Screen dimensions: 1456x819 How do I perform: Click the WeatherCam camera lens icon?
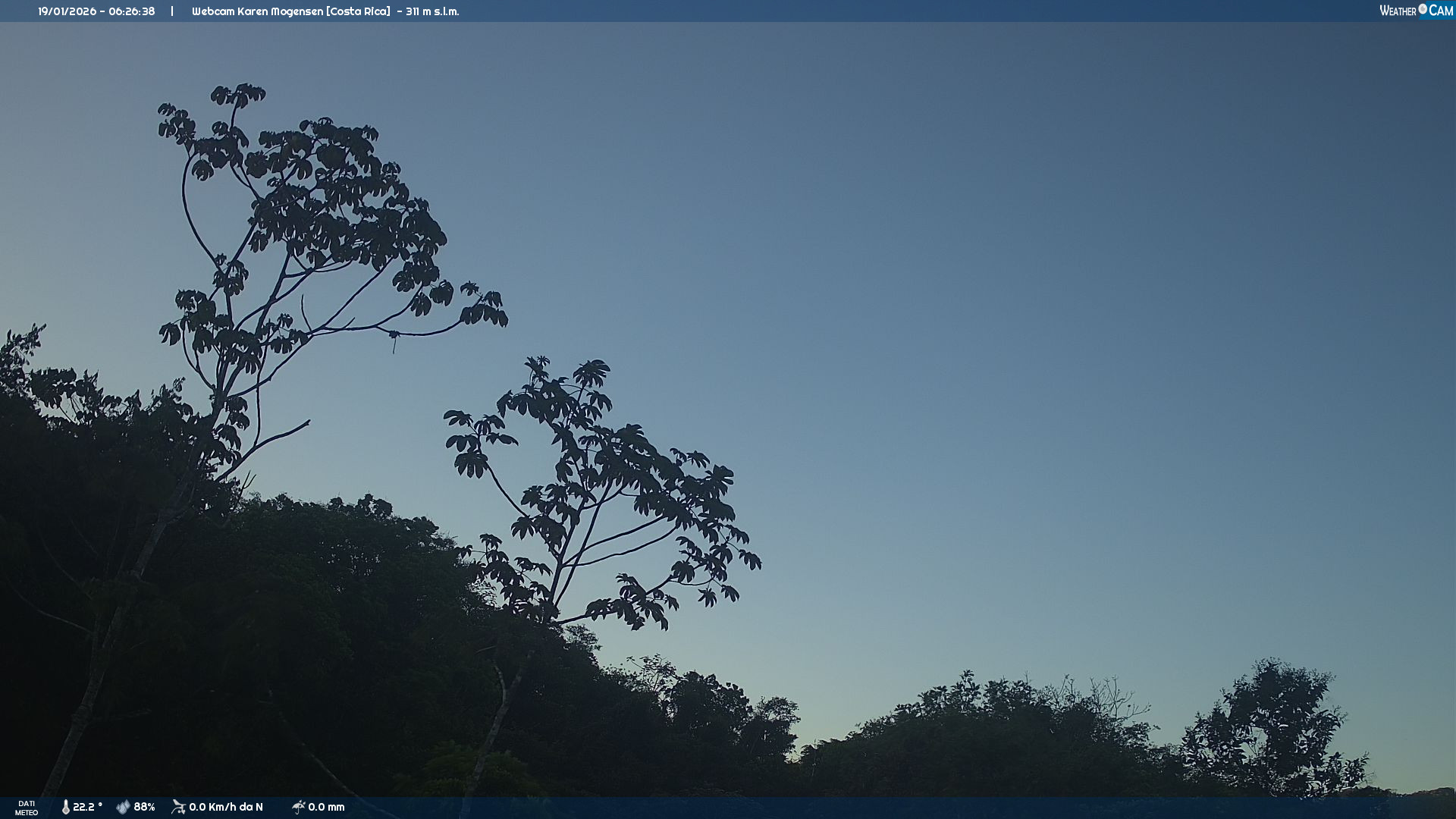pyautogui.click(x=1423, y=9)
